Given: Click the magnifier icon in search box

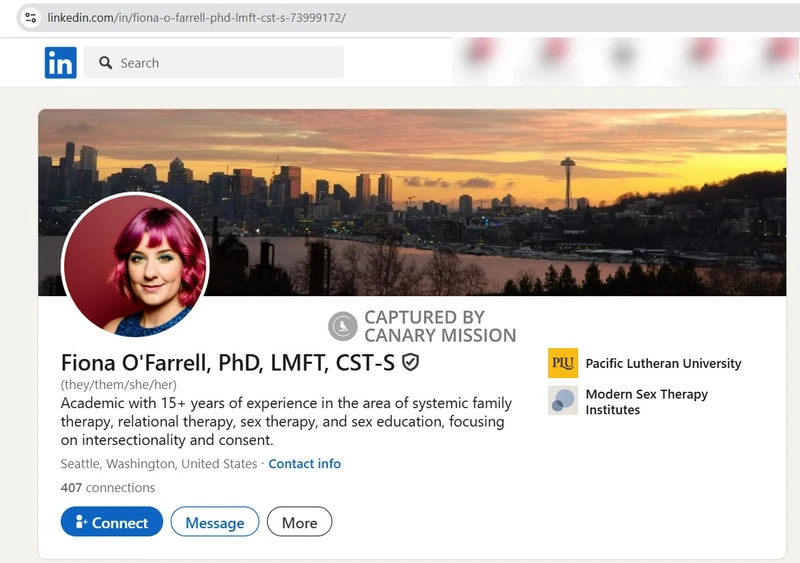Looking at the screenshot, I should point(105,63).
